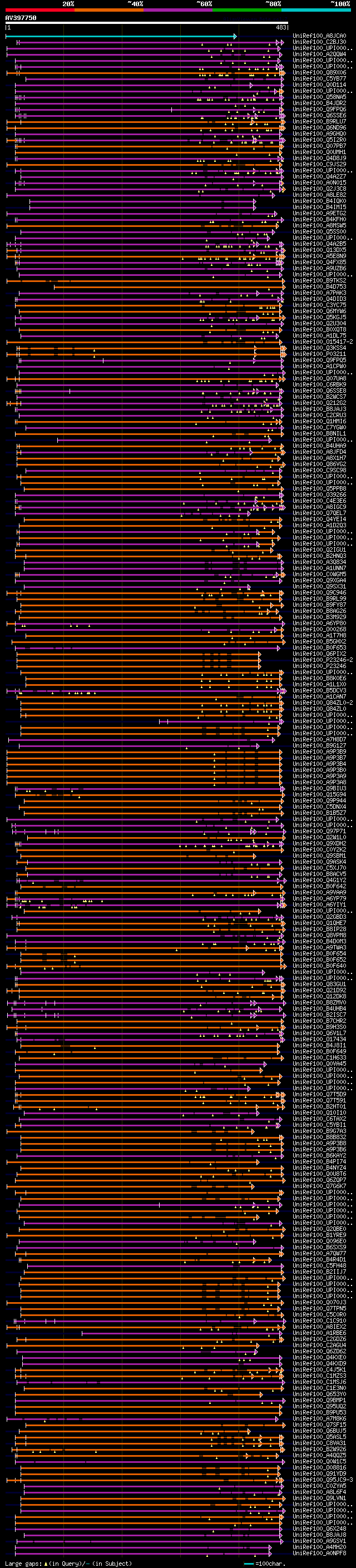Screen dimensions: 356x1568
Task: Click hit label UniRef100_Q07UA8
Action: (319, 379)
